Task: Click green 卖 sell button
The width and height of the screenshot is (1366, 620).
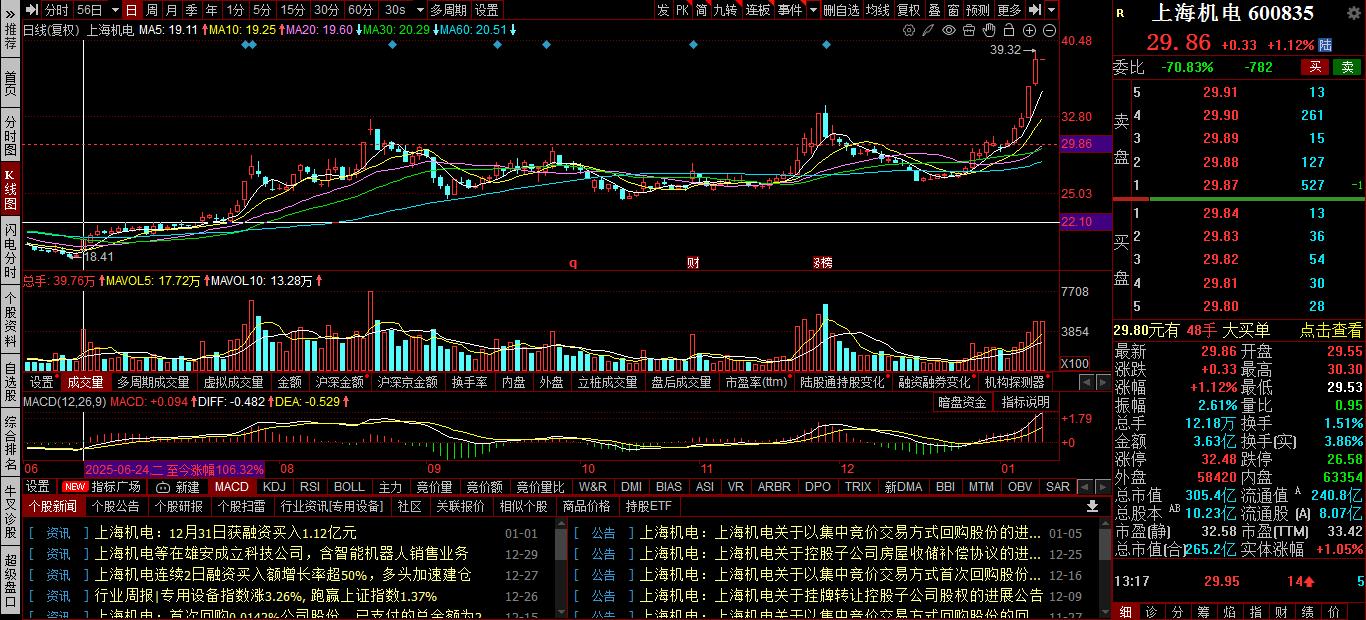Action: pos(1347,67)
